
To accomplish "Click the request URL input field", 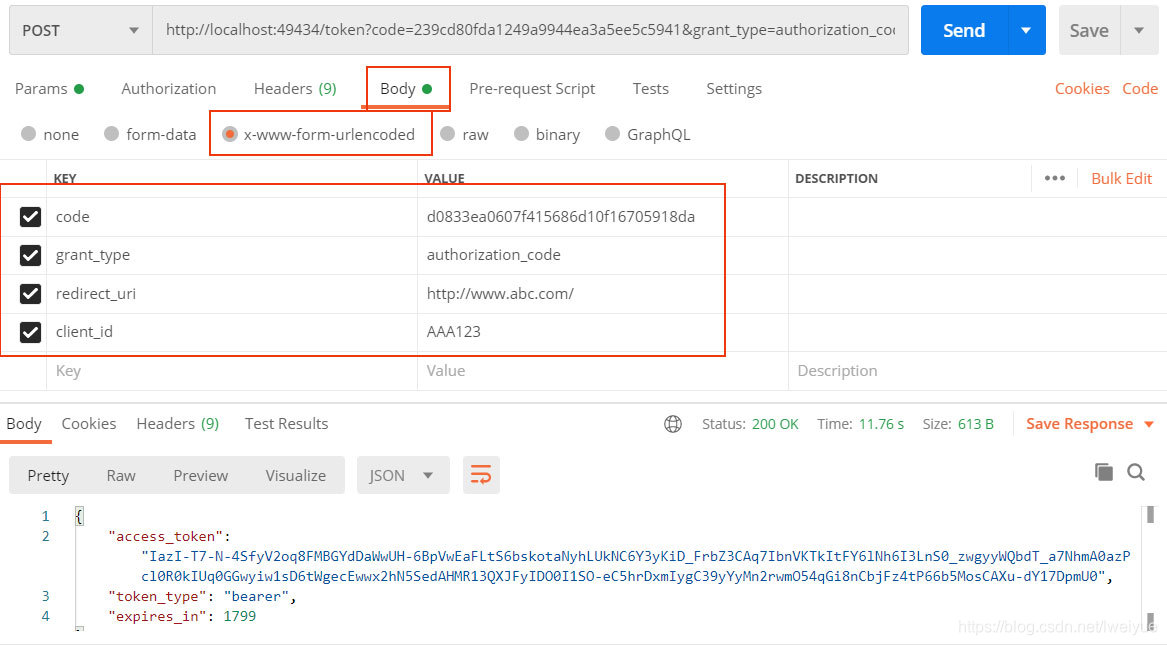I will click(x=530, y=31).
